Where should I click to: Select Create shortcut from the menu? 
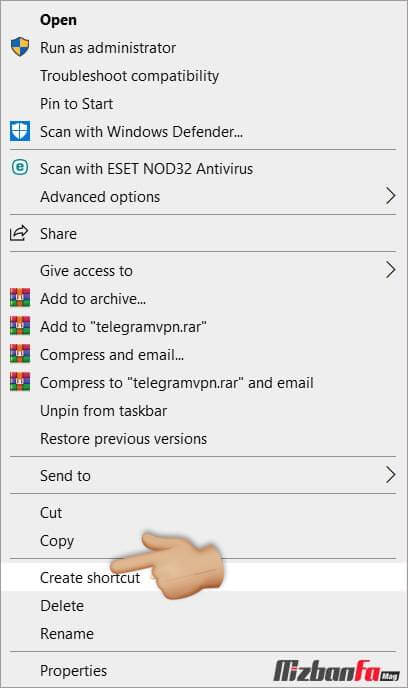[204, 577]
